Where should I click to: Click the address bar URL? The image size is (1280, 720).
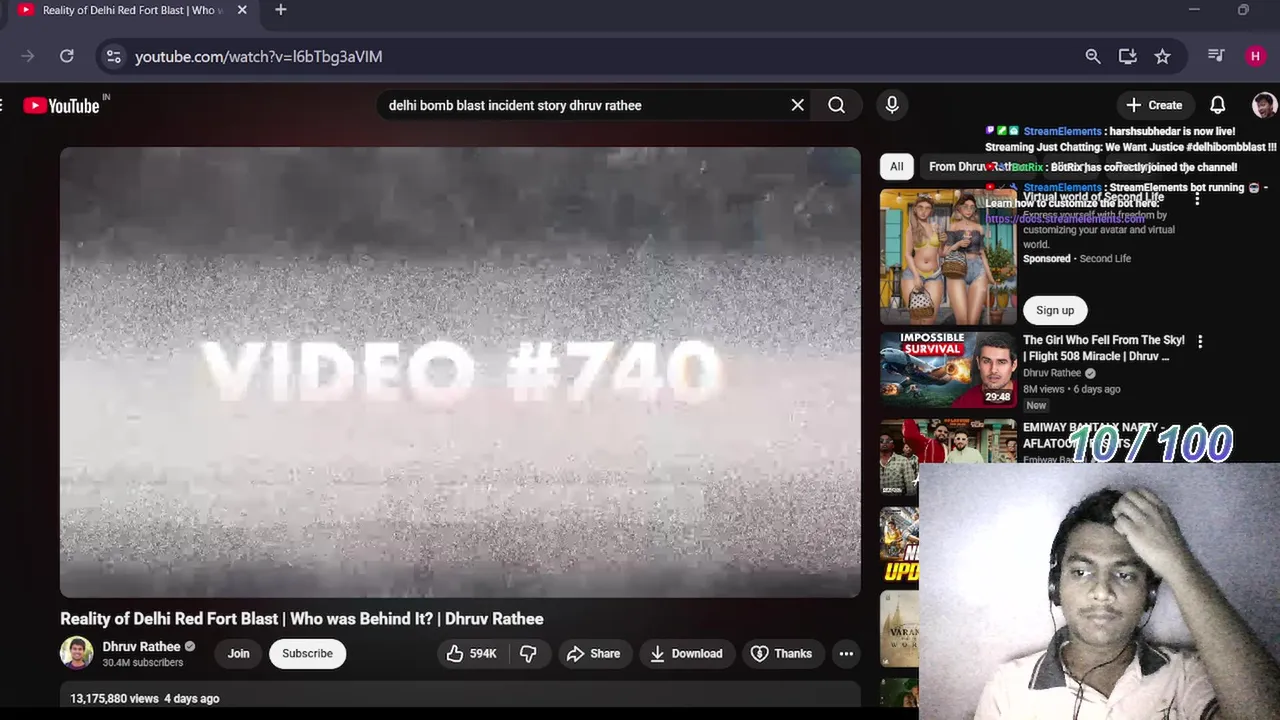coord(258,56)
